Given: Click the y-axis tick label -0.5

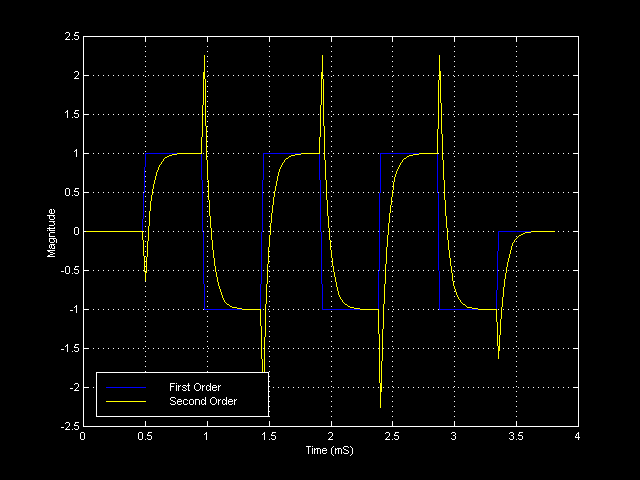Looking at the screenshot, I should [x=70, y=270].
